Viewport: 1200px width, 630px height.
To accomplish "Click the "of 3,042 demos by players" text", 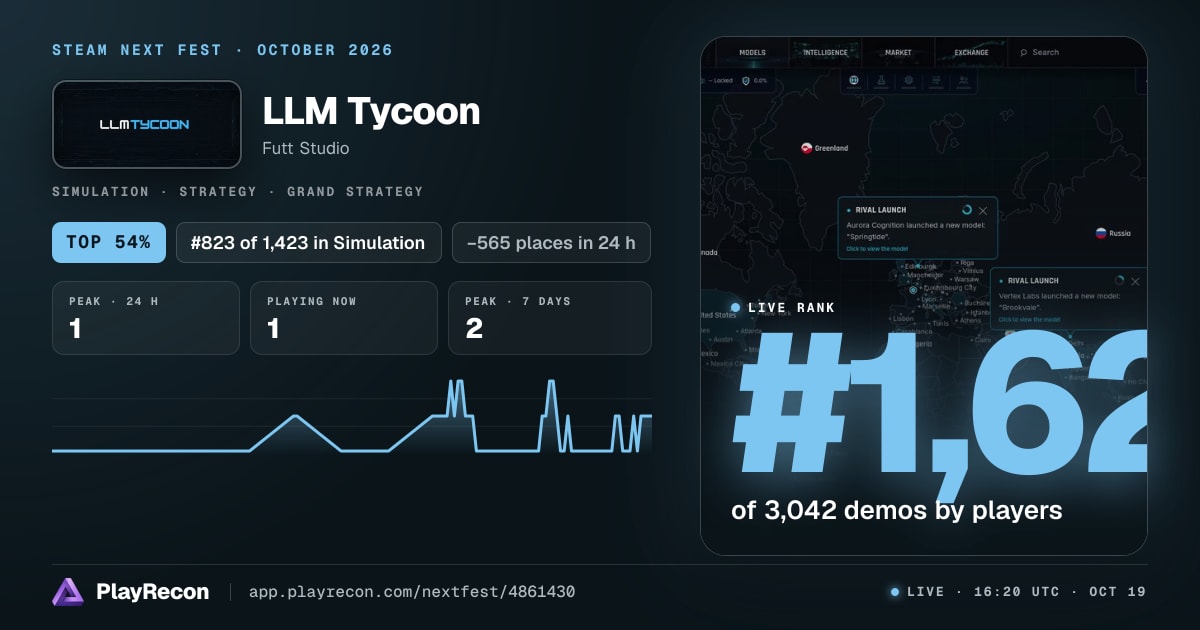I will pyautogui.click(x=896, y=510).
